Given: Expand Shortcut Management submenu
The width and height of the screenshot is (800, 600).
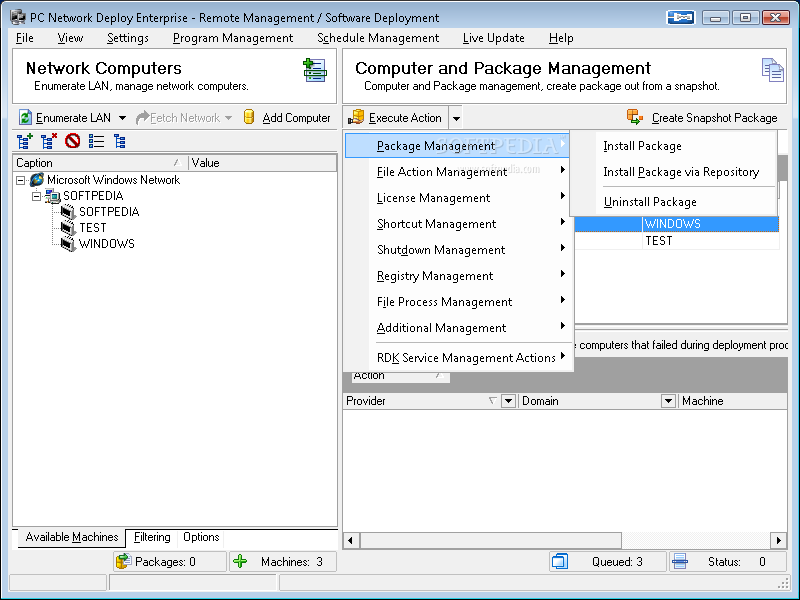Looking at the screenshot, I should click(x=457, y=224).
